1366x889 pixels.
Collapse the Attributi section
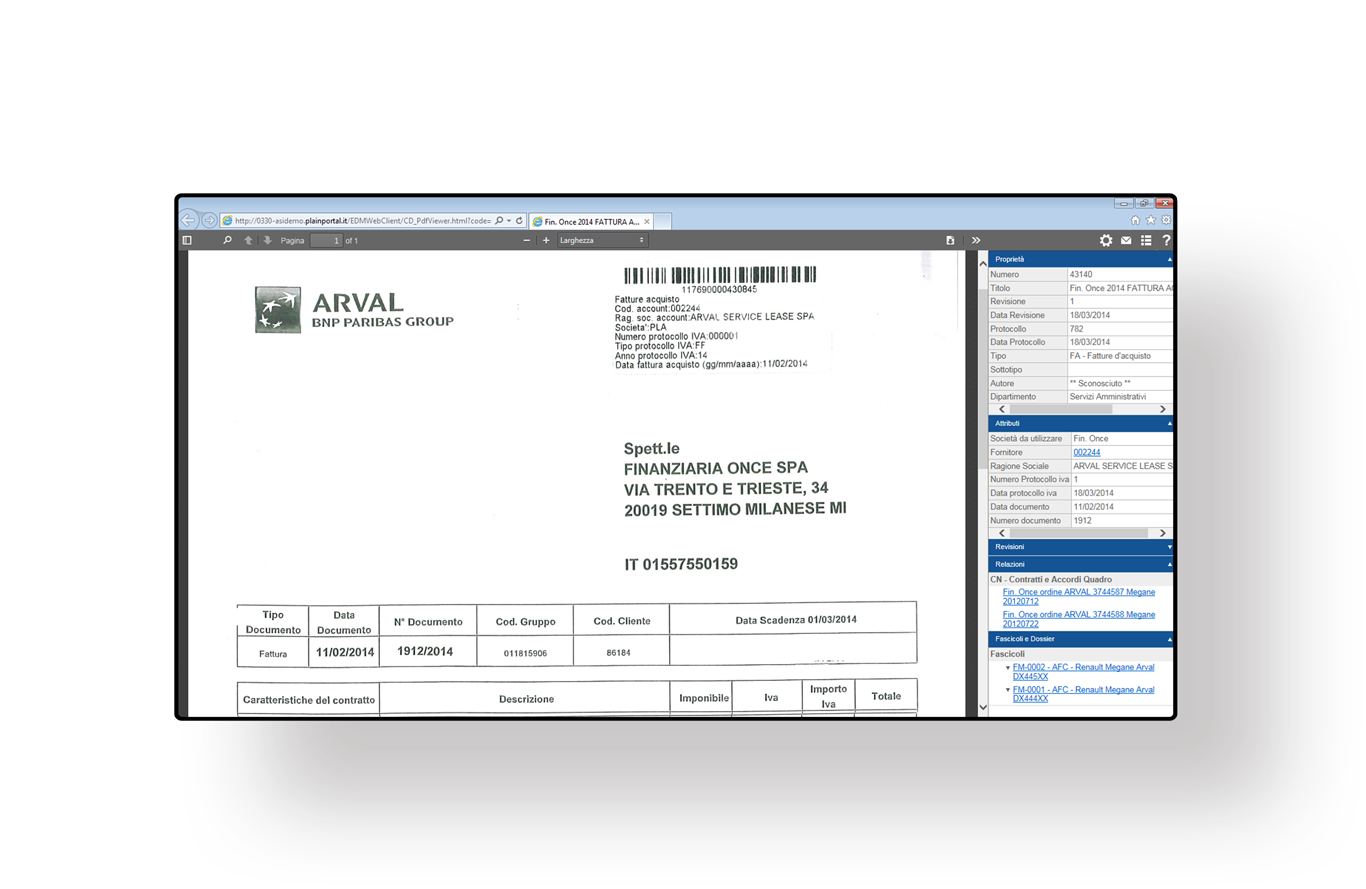[1081, 424]
